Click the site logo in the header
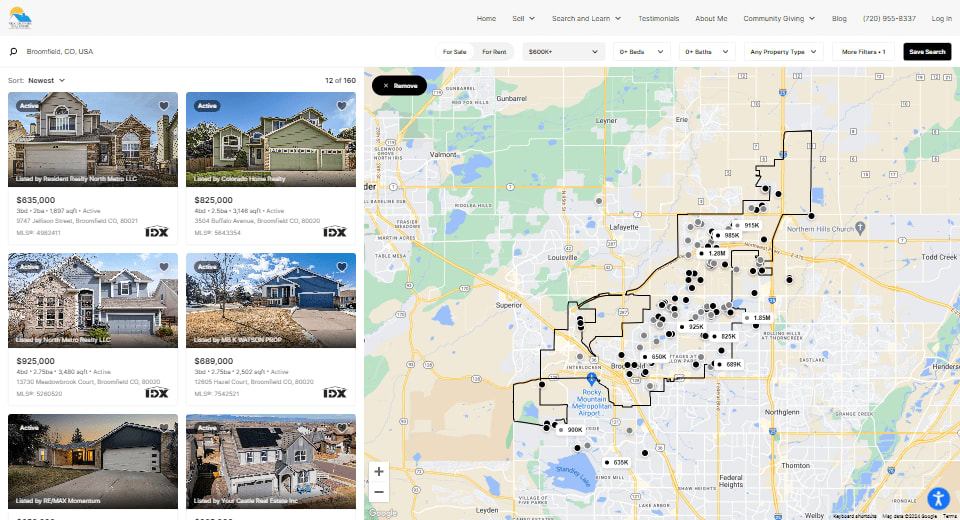This screenshot has height=520, width=960. 20,18
